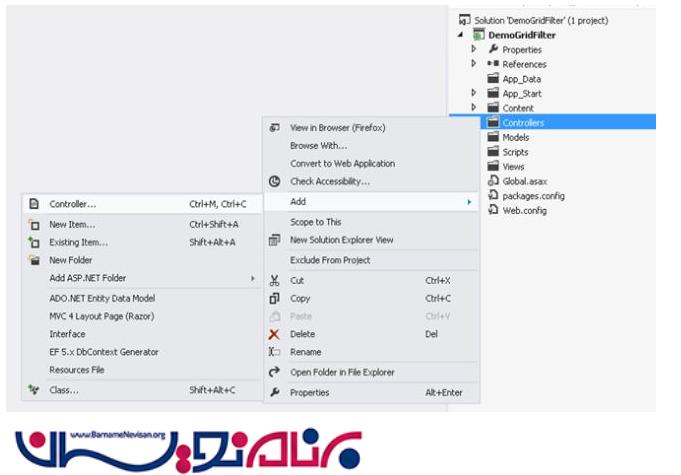Screen dimensions: 681x475
Task: Click the Cut scissors icon
Action: (x=274, y=280)
